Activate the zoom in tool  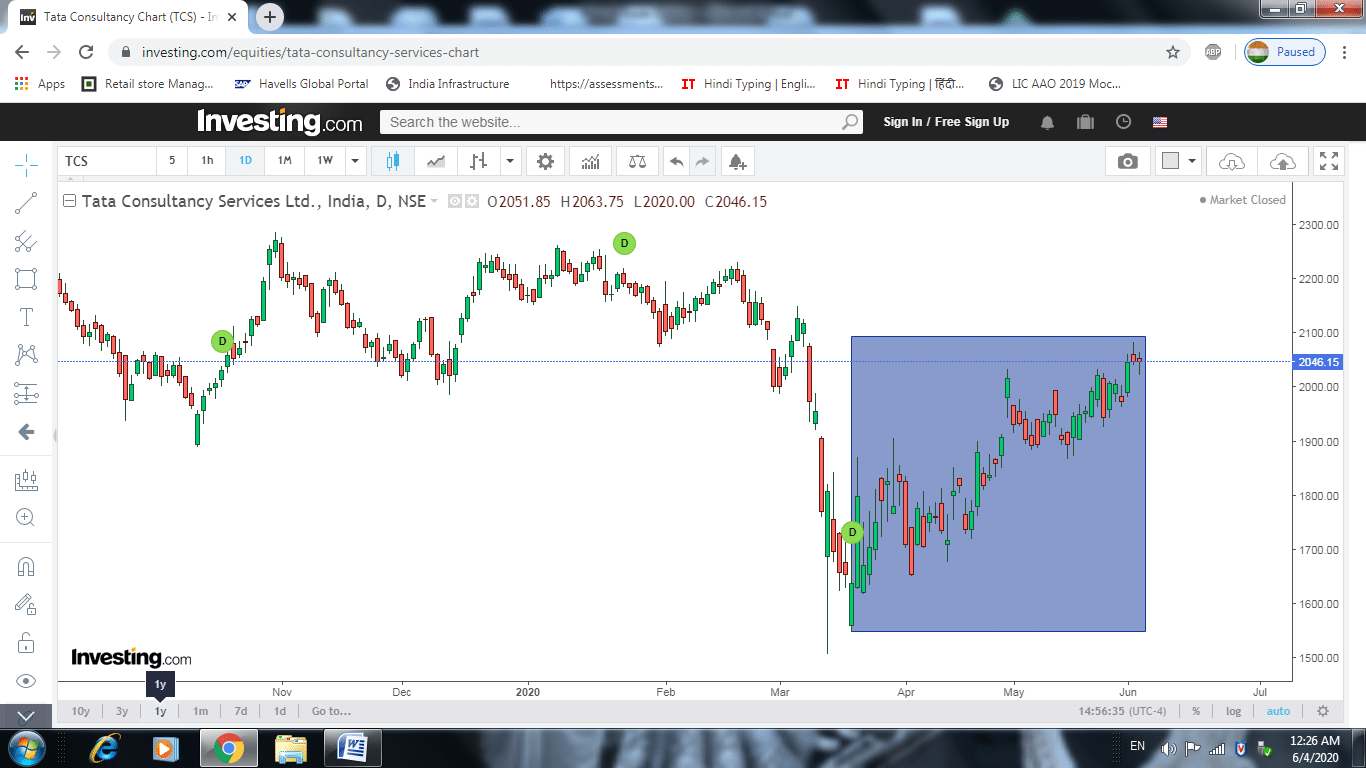pyautogui.click(x=26, y=517)
